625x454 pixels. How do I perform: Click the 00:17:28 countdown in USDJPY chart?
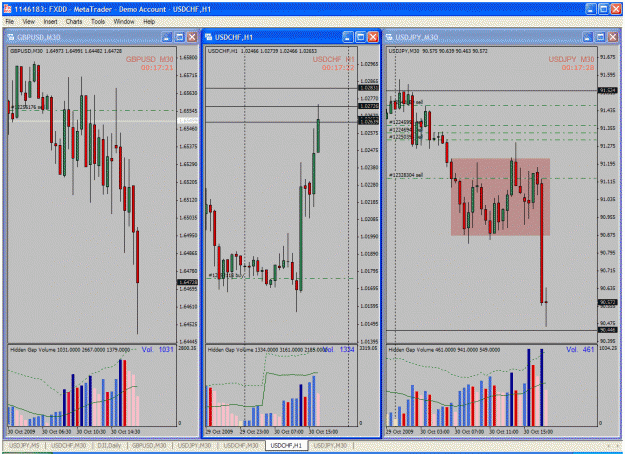pos(578,68)
